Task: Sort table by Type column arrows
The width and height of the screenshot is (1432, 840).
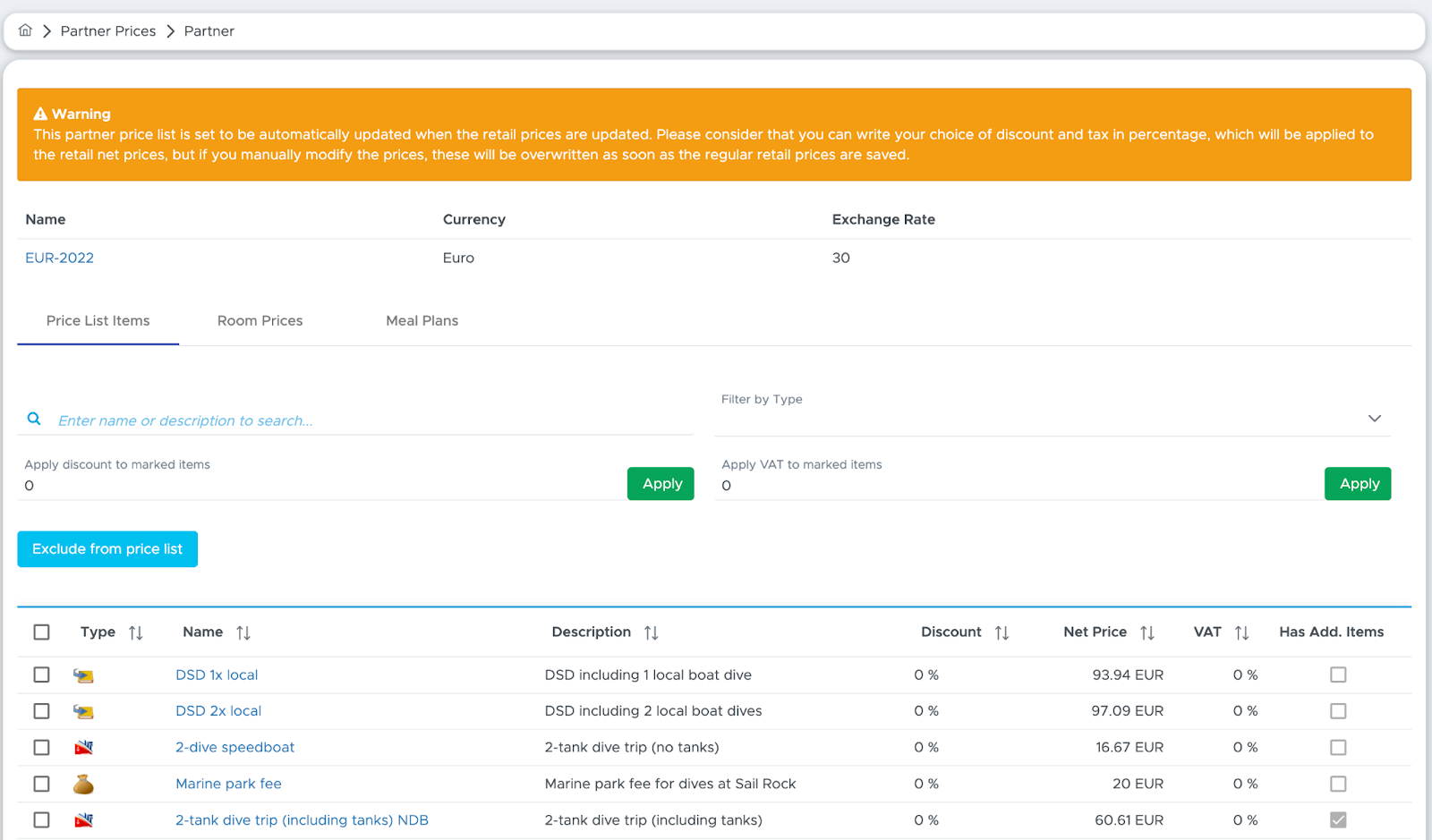Action: click(x=136, y=632)
